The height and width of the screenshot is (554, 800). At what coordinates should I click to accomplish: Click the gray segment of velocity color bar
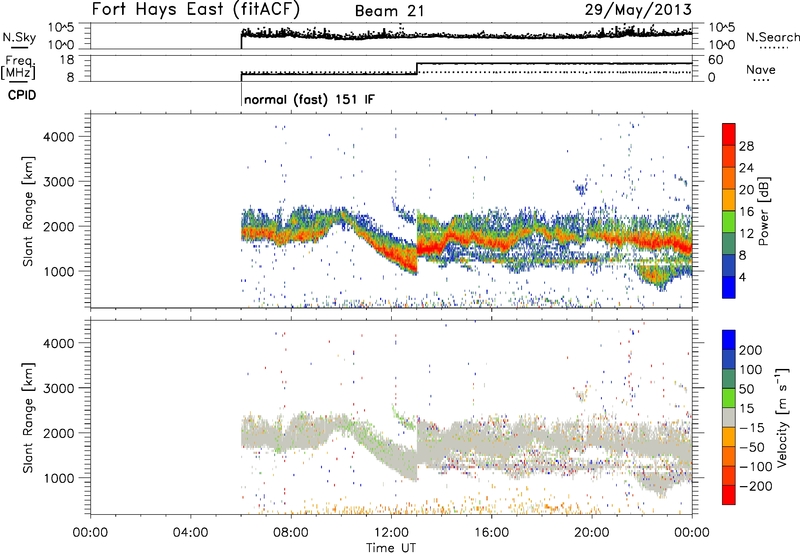pos(729,417)
